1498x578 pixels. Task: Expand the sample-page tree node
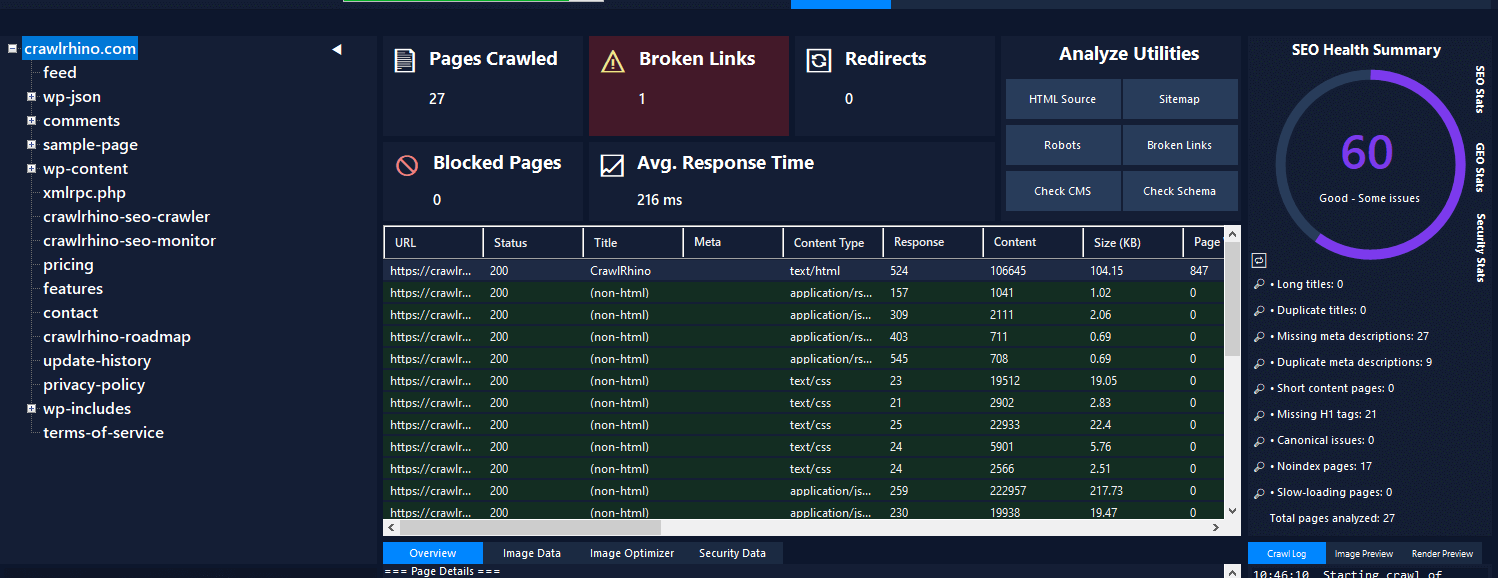tap(32, 144)
